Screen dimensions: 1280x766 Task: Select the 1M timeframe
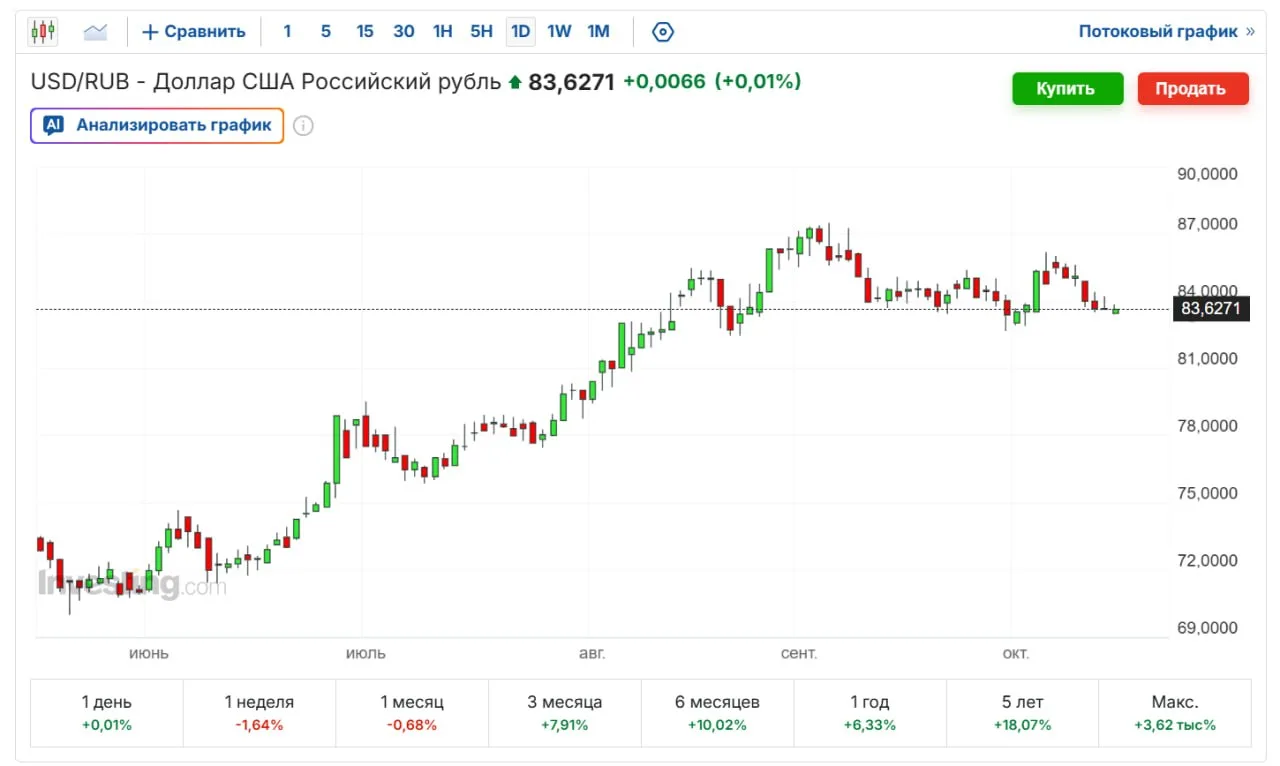click(598, 32)
